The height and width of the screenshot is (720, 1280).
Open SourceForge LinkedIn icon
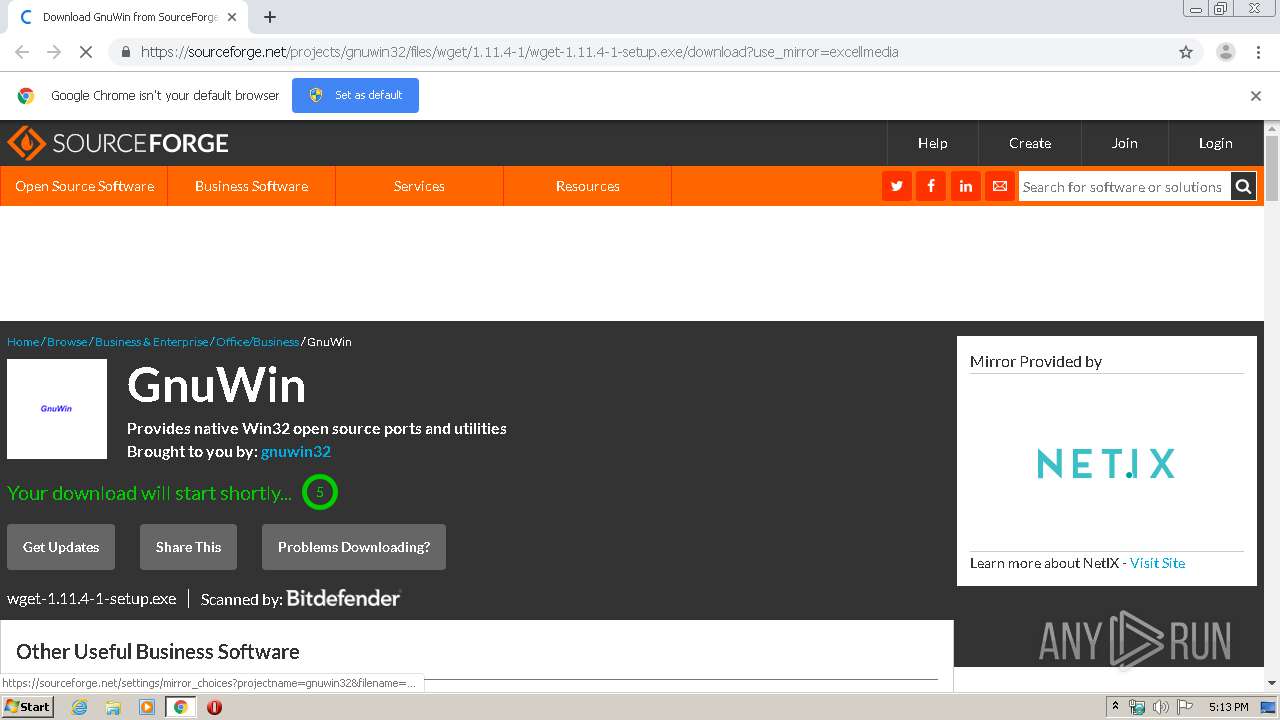965,186
